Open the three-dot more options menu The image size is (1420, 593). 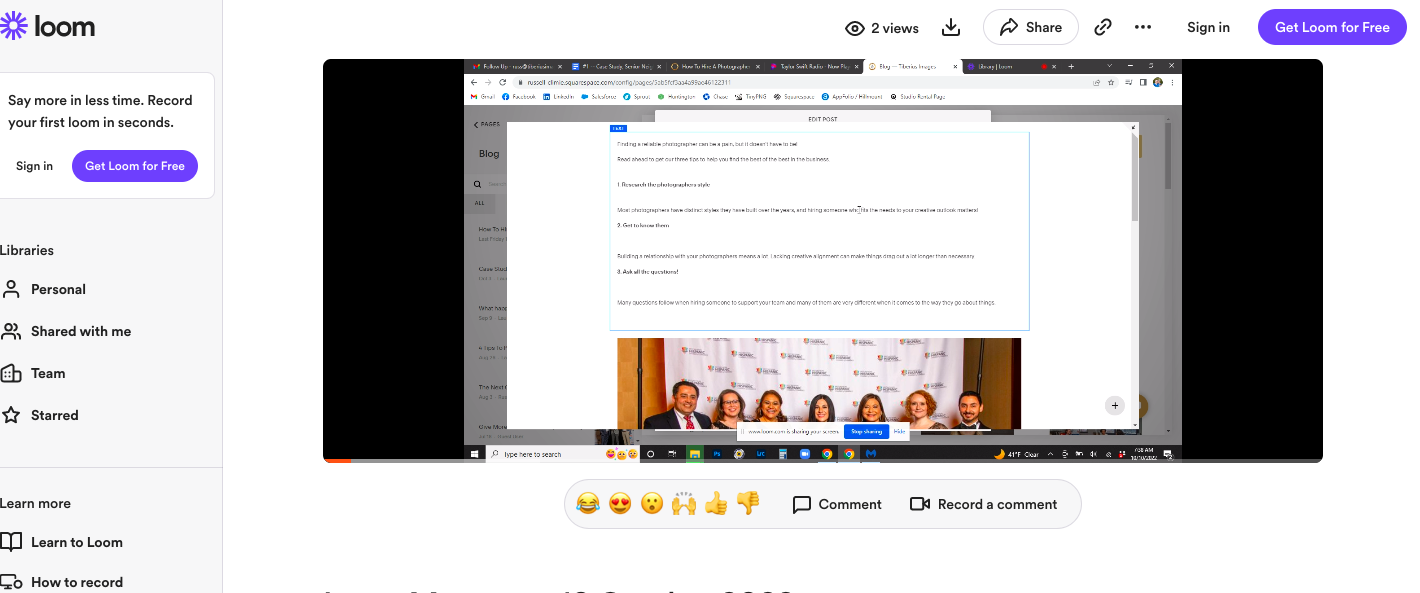[1143, 27]
